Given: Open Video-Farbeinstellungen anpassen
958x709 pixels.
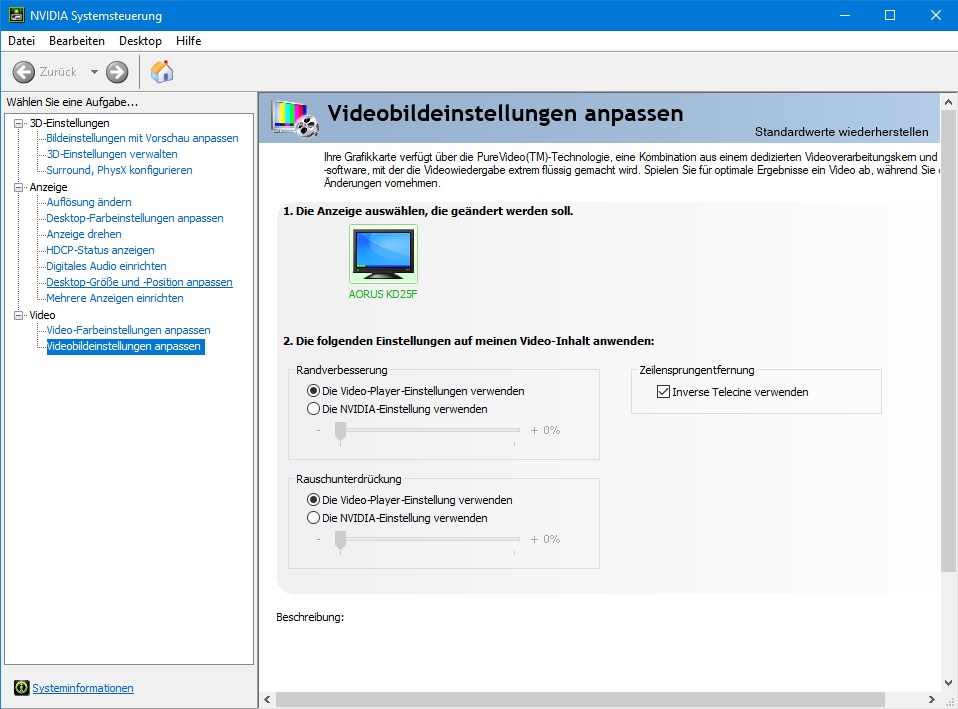Looking at the screenshot, I should pyautogui.click(x=128, y=330).
